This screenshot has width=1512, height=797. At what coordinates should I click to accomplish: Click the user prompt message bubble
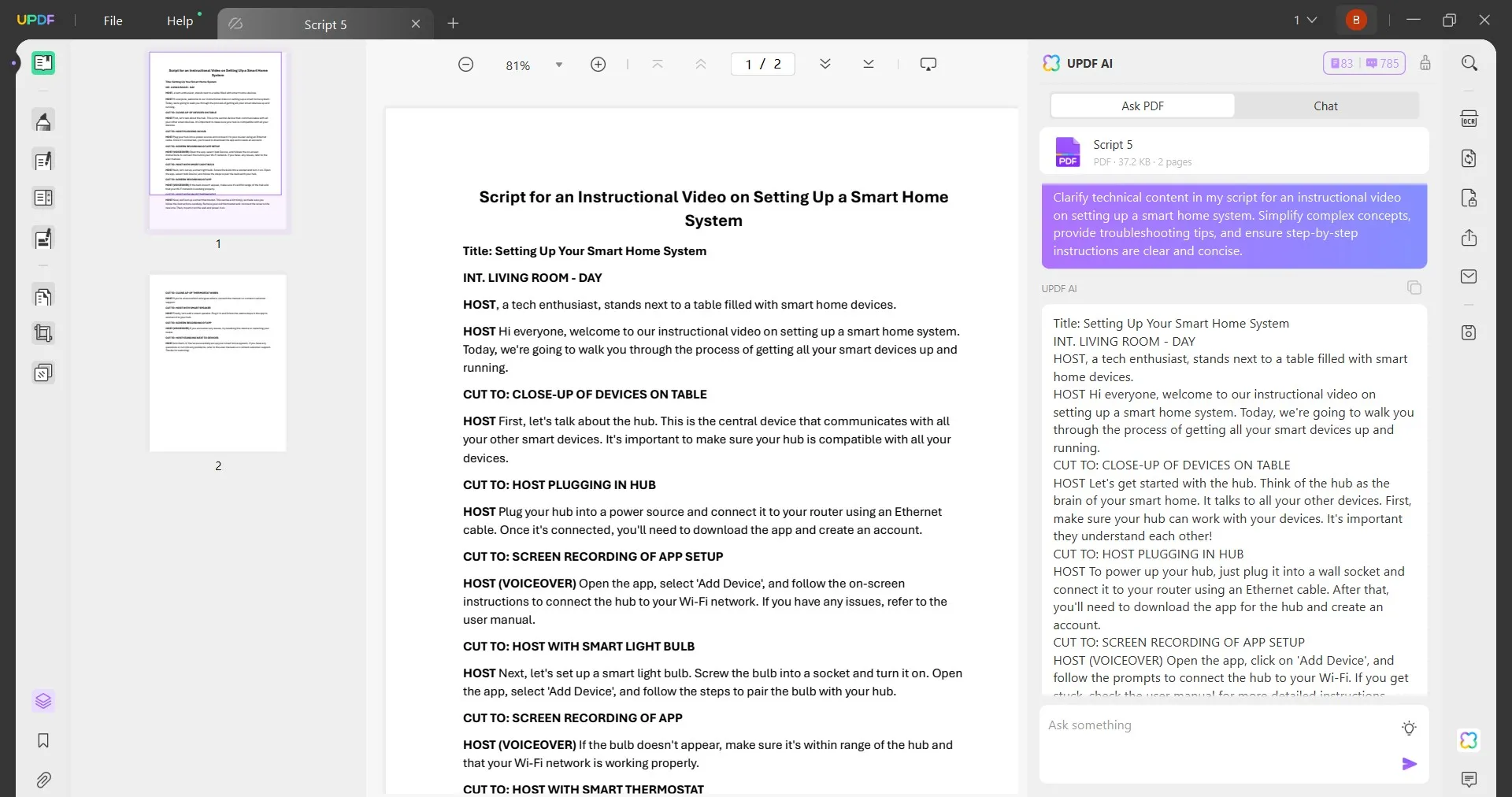(1234, 225)
